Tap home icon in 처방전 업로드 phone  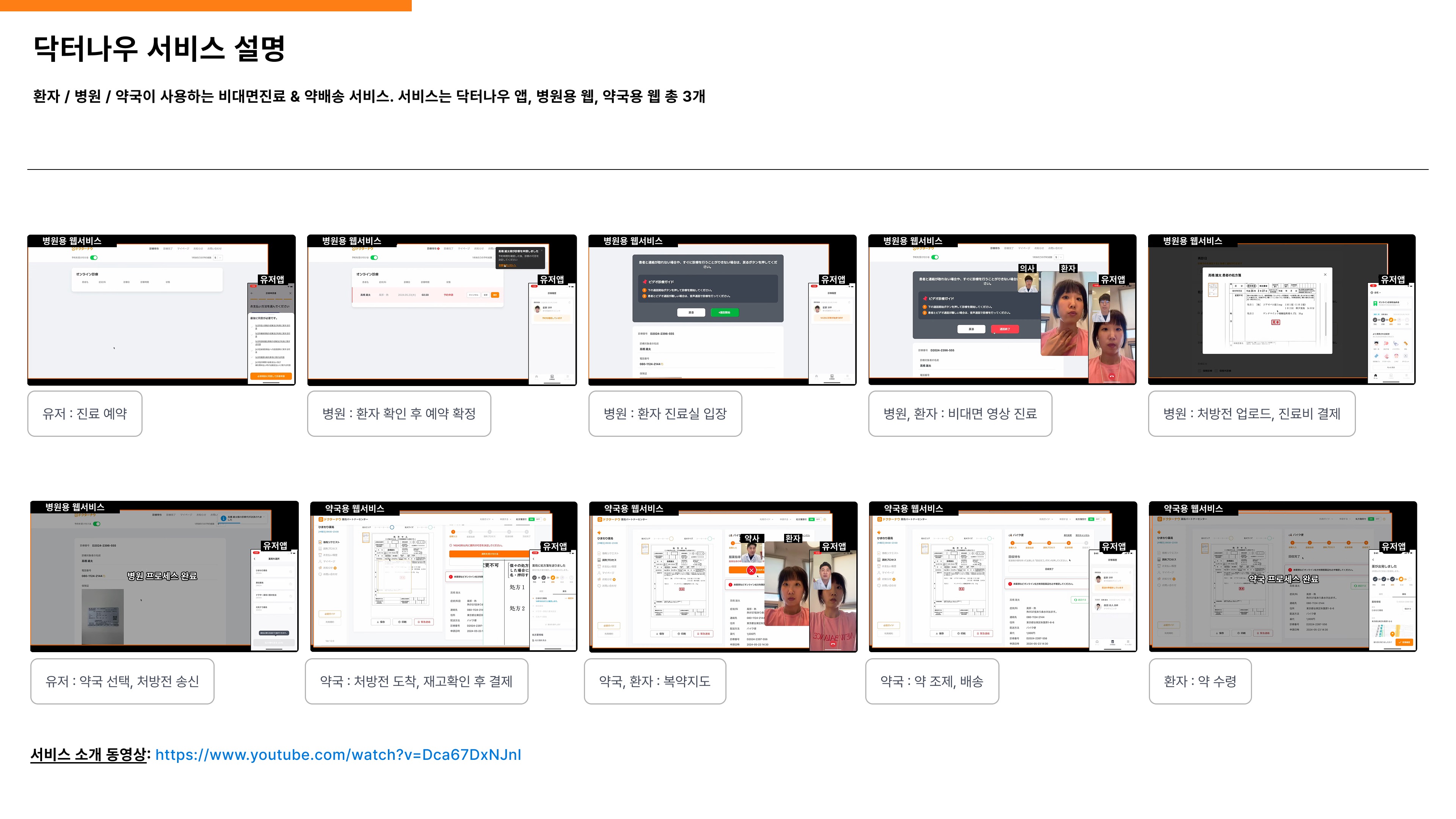[x=1376, y=376]
